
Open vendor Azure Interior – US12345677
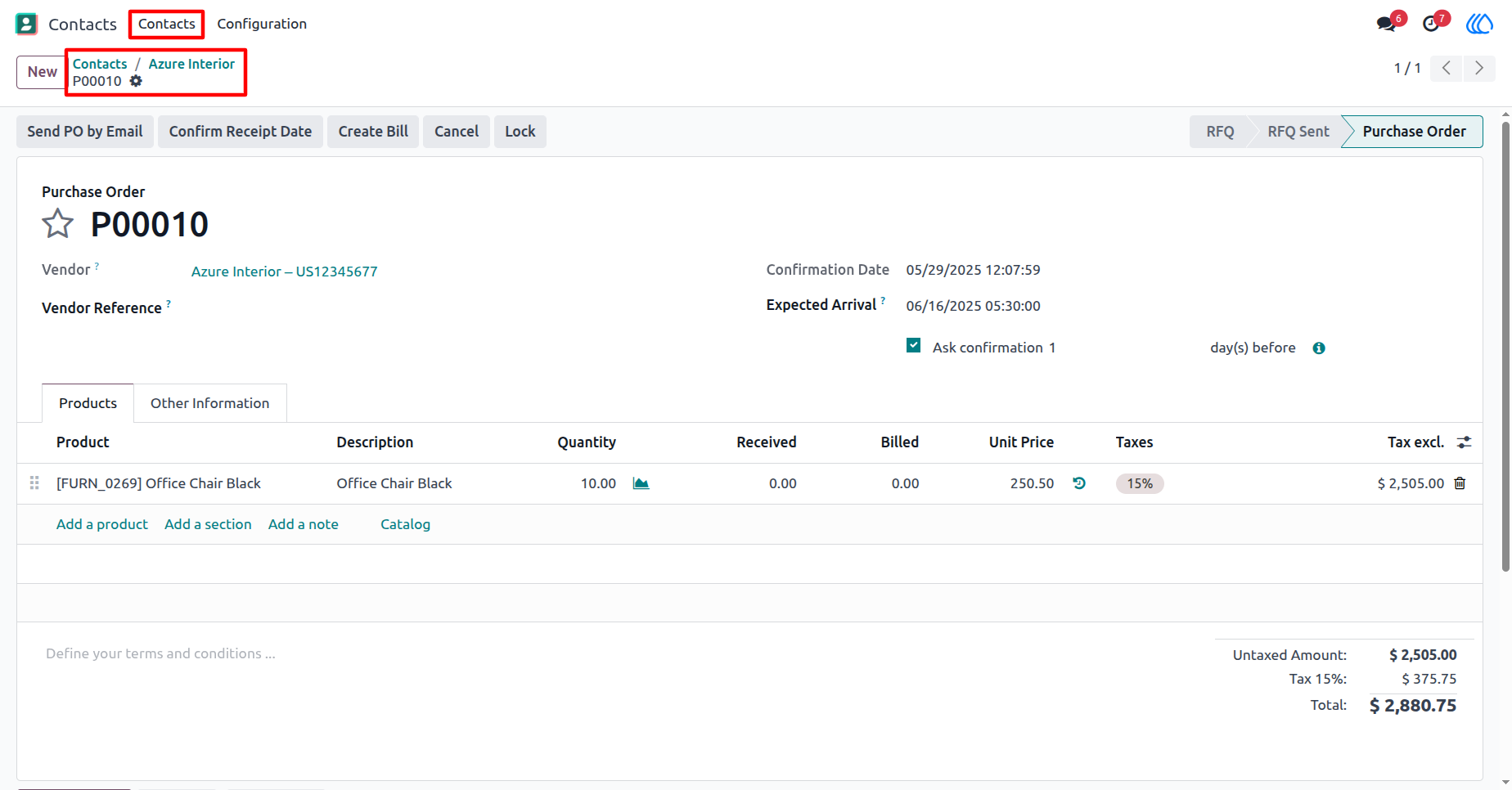[x=285, y=272]
